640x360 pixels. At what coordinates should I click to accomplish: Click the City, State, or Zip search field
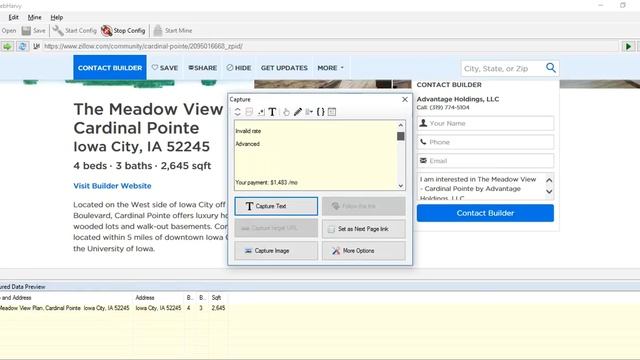point(502,69)
